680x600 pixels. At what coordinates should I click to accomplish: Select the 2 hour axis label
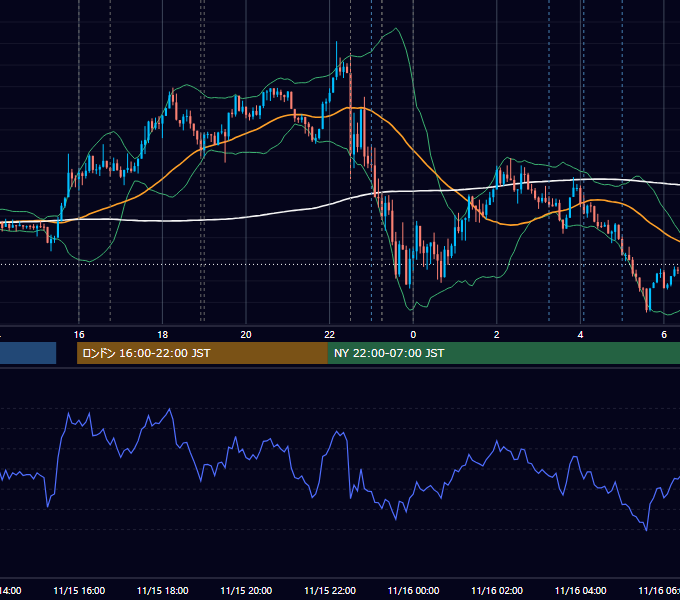(x=497, y=335)
